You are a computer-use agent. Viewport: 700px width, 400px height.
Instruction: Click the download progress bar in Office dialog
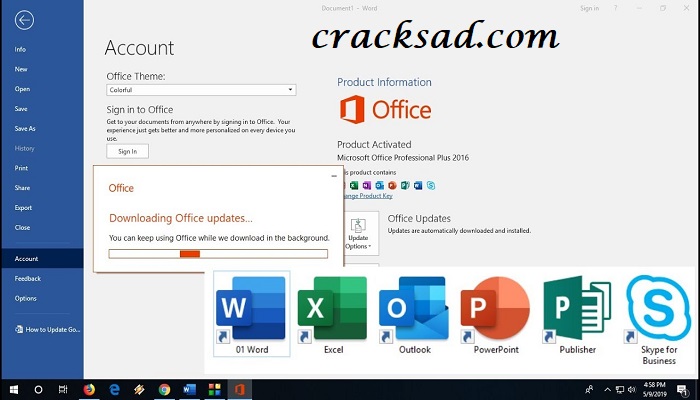click(x=218, y=254)
